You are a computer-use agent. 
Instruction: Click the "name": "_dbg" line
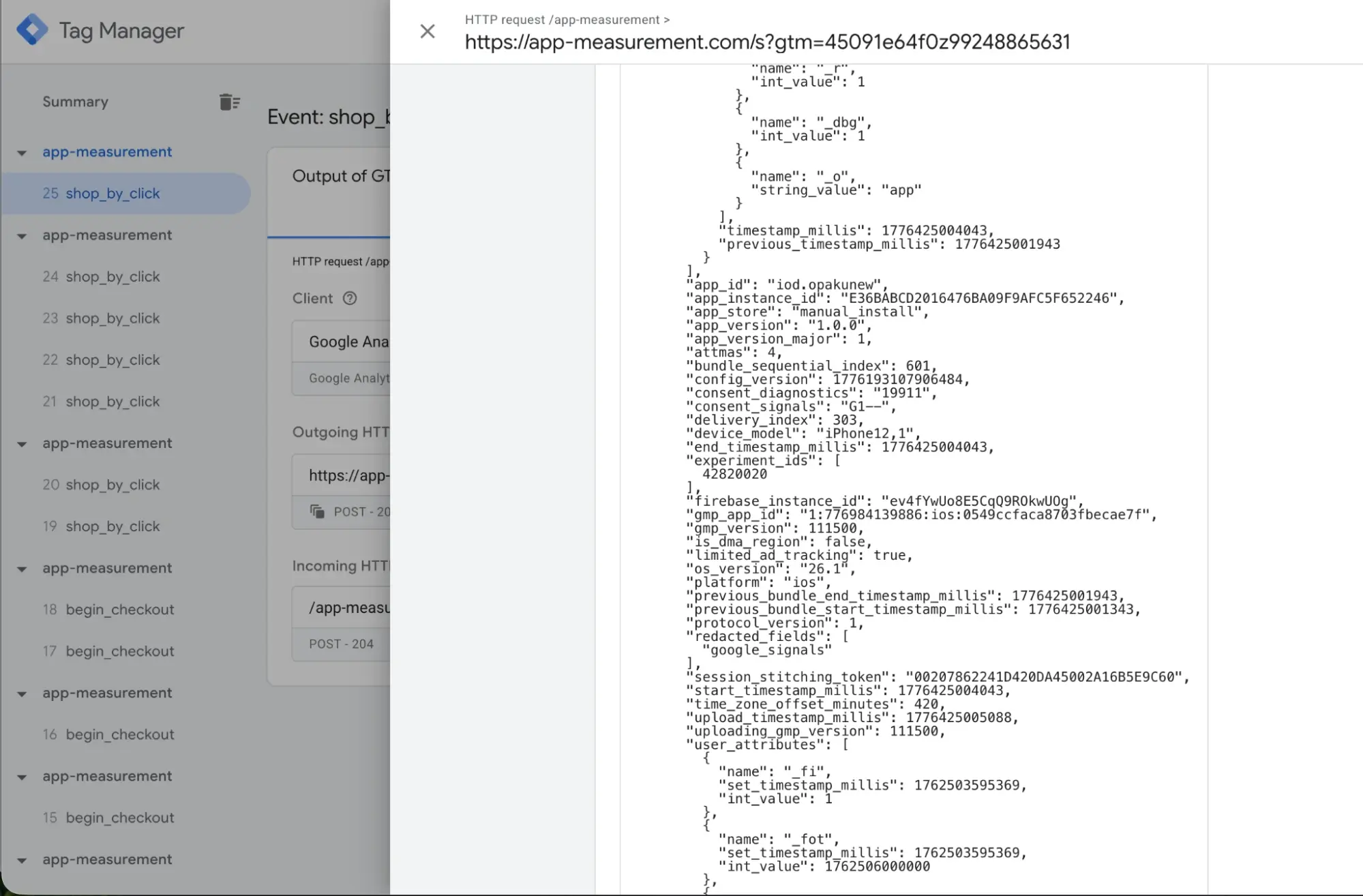tap(811, 122)
